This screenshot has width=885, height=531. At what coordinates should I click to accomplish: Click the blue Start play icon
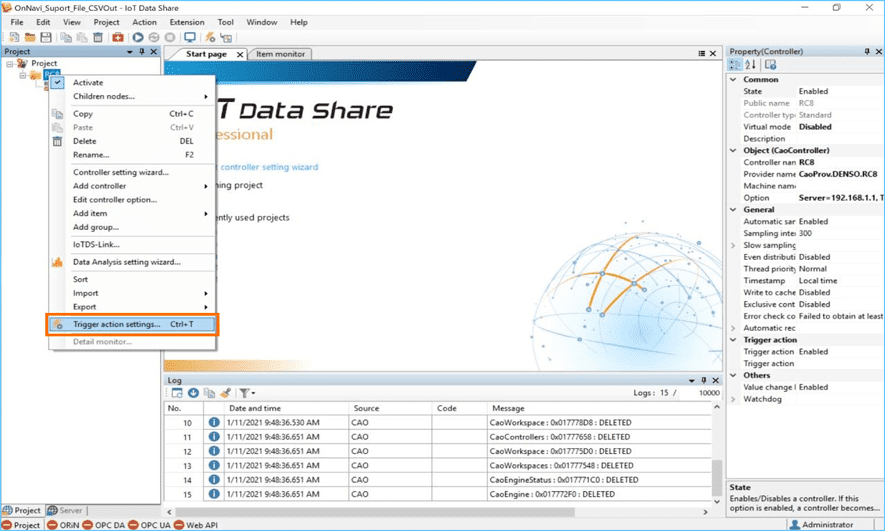tap(138, 37)
